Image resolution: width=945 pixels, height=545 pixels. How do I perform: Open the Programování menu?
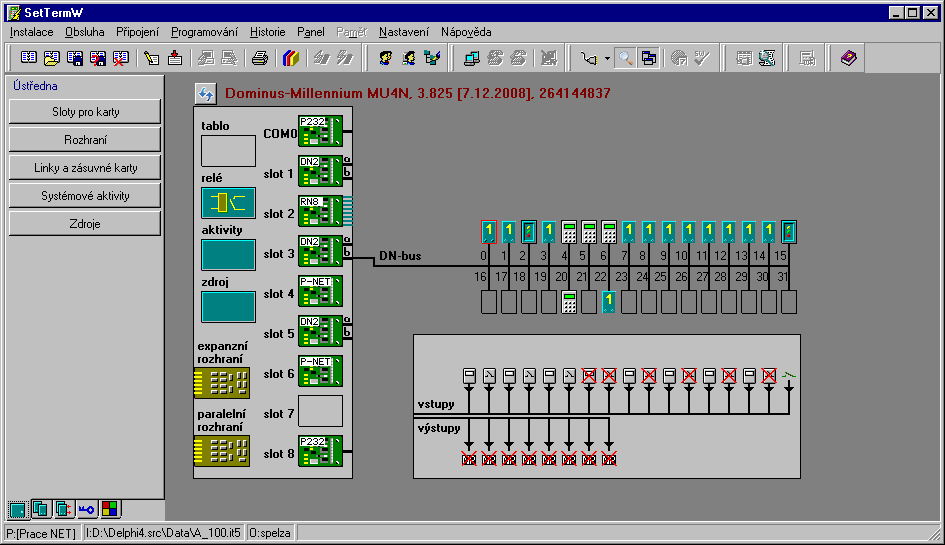tap(204, 32)
